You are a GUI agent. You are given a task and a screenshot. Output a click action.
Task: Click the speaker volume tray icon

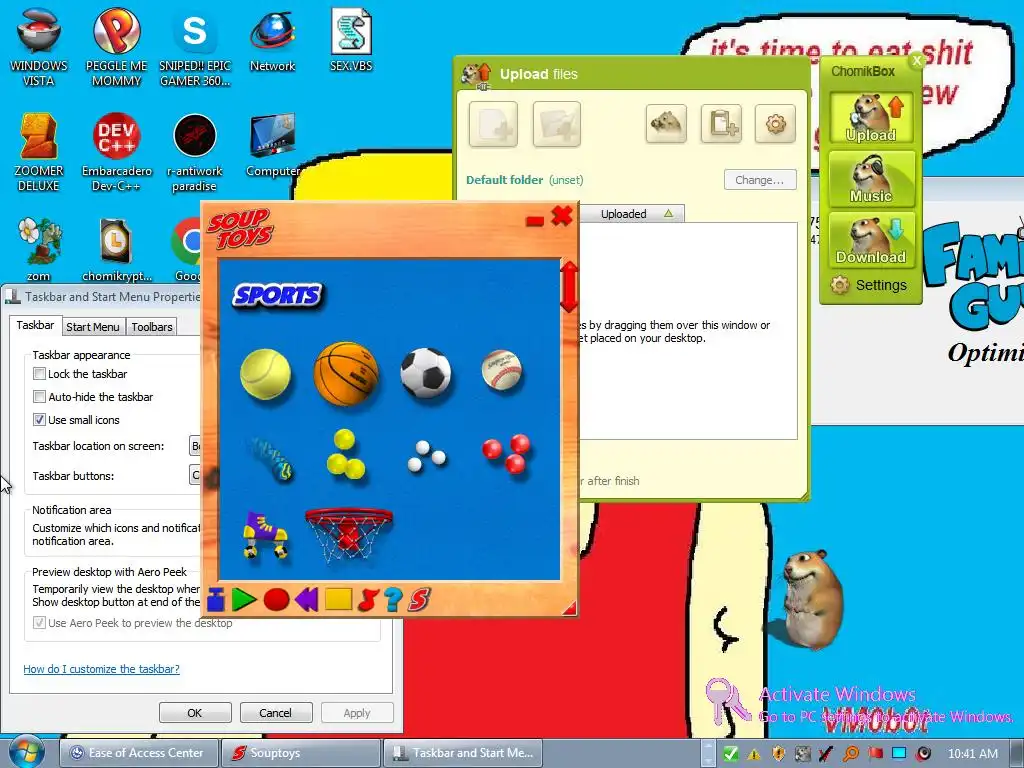(x=923, y=754)
